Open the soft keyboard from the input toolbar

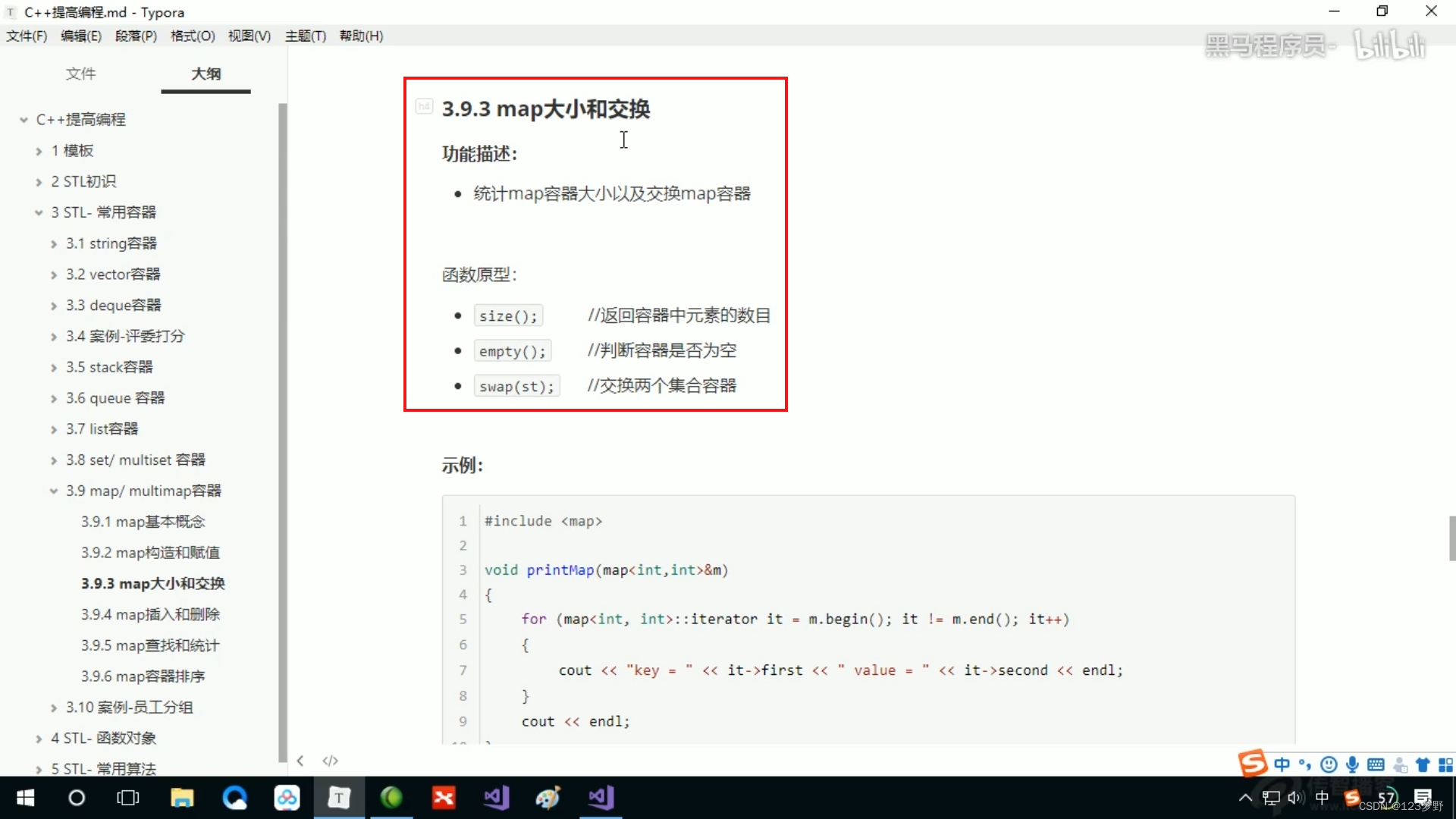pos(1376,764)
